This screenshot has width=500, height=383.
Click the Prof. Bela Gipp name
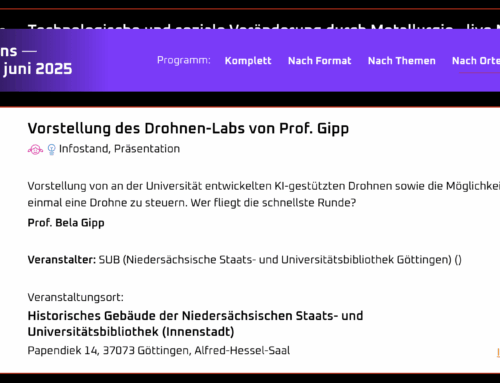[66, 223]
